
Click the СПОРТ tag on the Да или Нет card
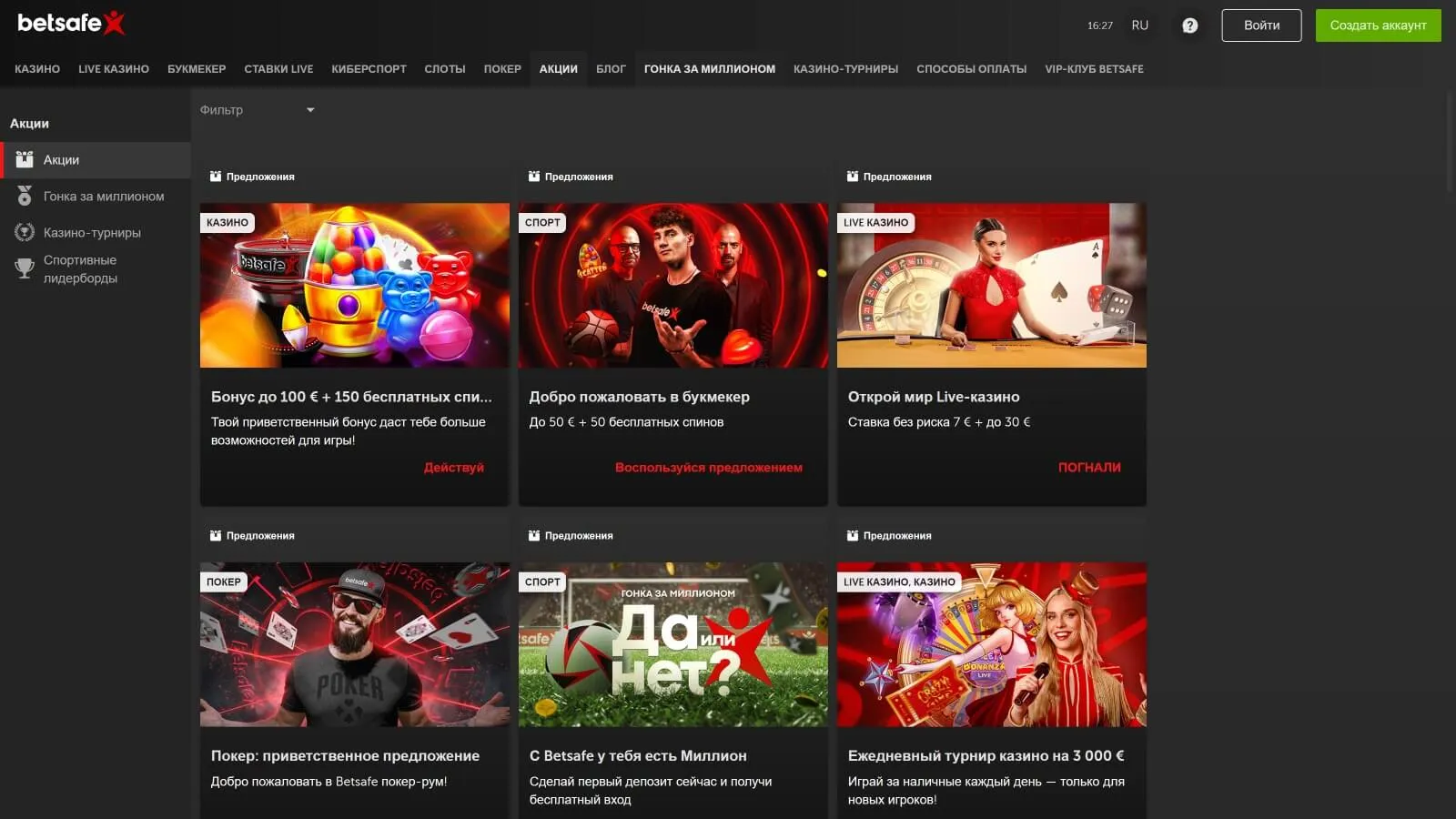542,582
